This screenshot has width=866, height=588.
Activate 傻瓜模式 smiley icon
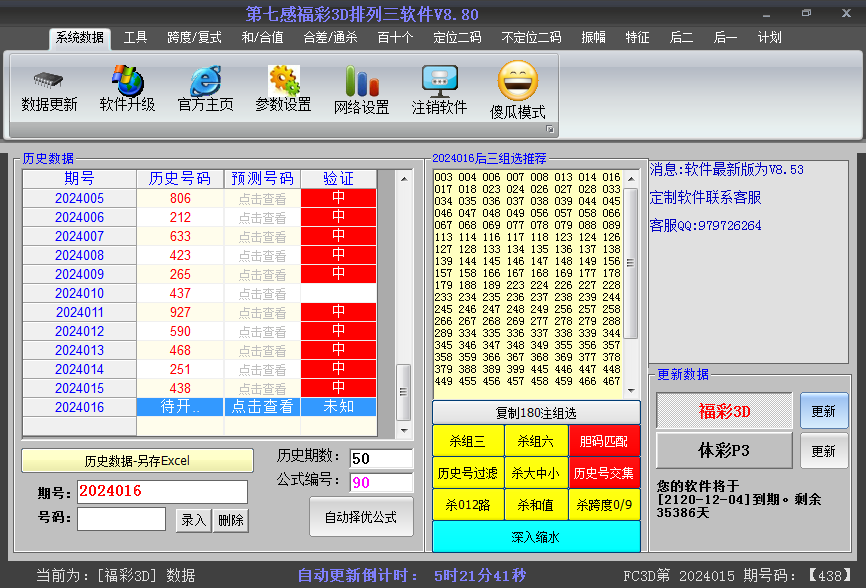pyautogui.click(x=518, y=81)
